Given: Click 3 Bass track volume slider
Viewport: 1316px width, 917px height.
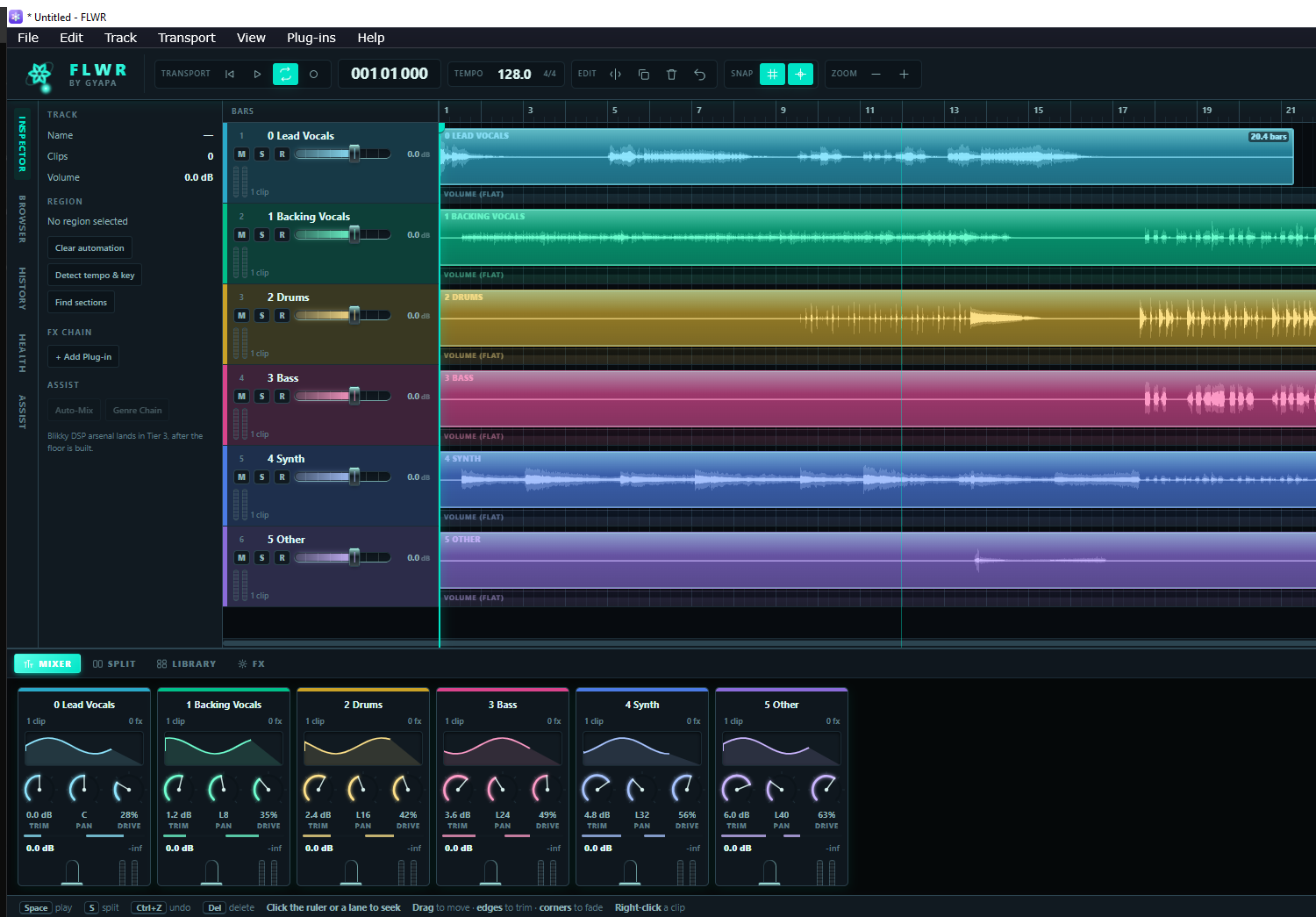Looking at the screenshot, I should click(343, 397).
